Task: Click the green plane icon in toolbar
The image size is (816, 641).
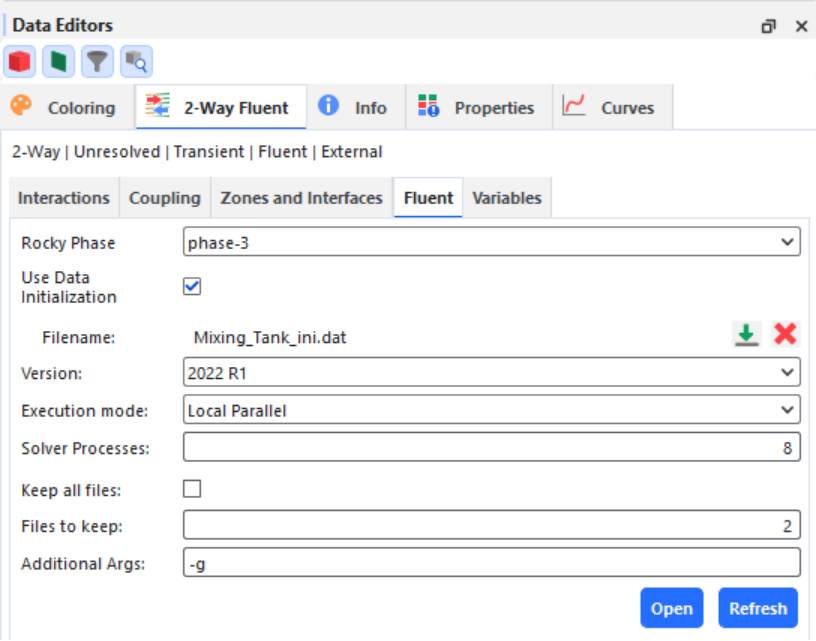Action: click(58, 61)
